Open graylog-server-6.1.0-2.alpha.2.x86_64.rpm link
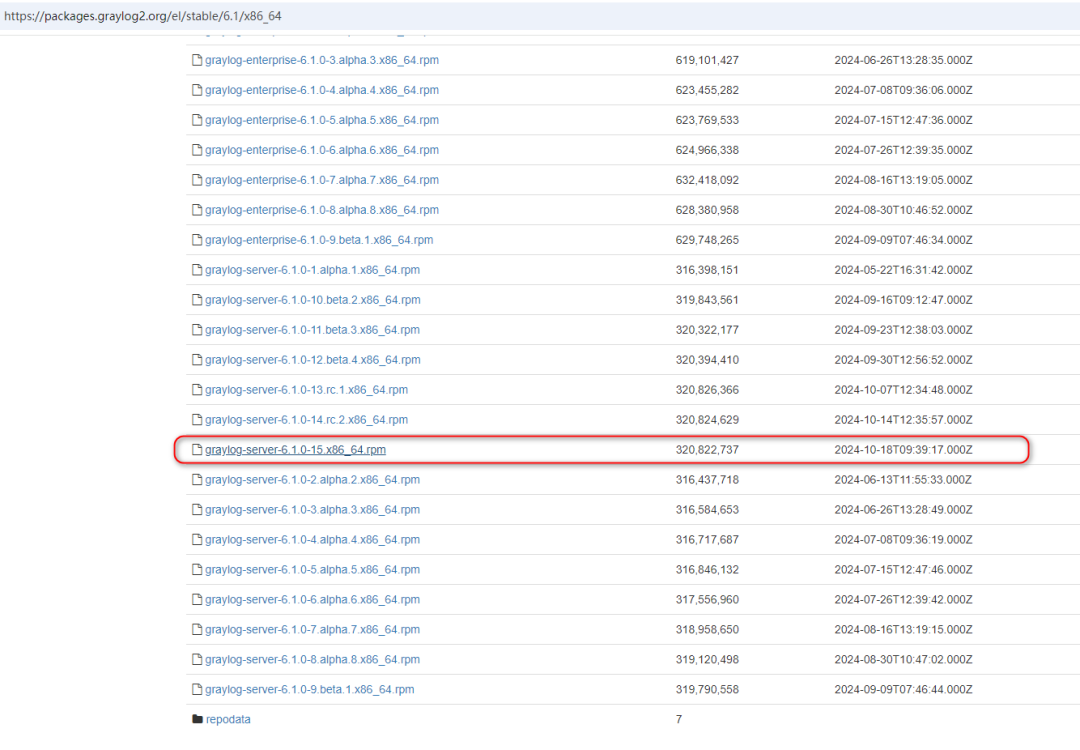Screen dimensions: 1080x750 coord(312,479)
